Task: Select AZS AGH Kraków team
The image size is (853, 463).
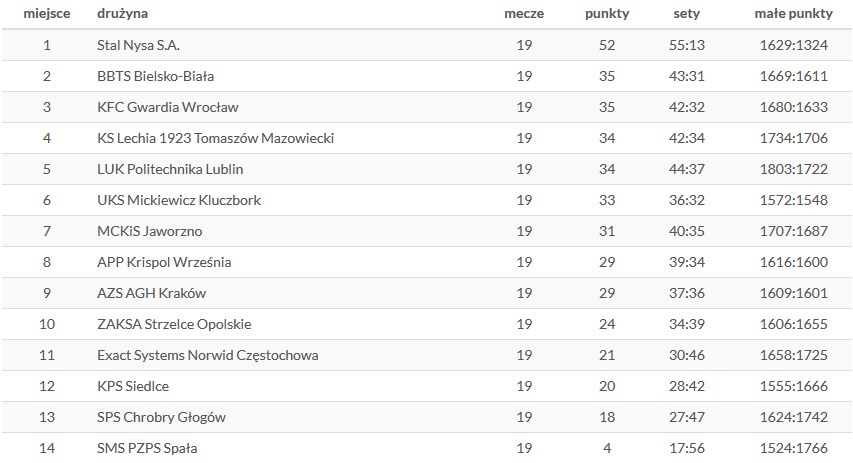Action: click(151, 293)
